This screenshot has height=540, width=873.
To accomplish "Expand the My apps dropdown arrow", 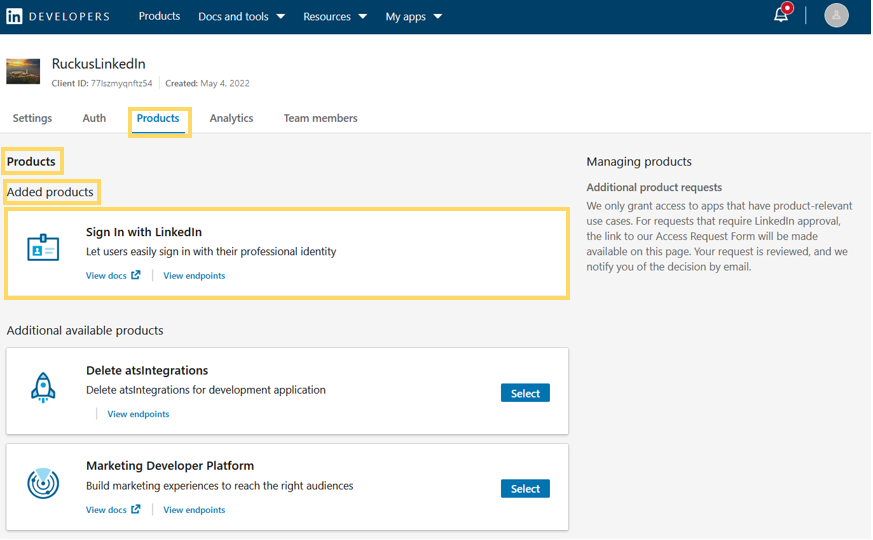I will [x=438, y=17].
